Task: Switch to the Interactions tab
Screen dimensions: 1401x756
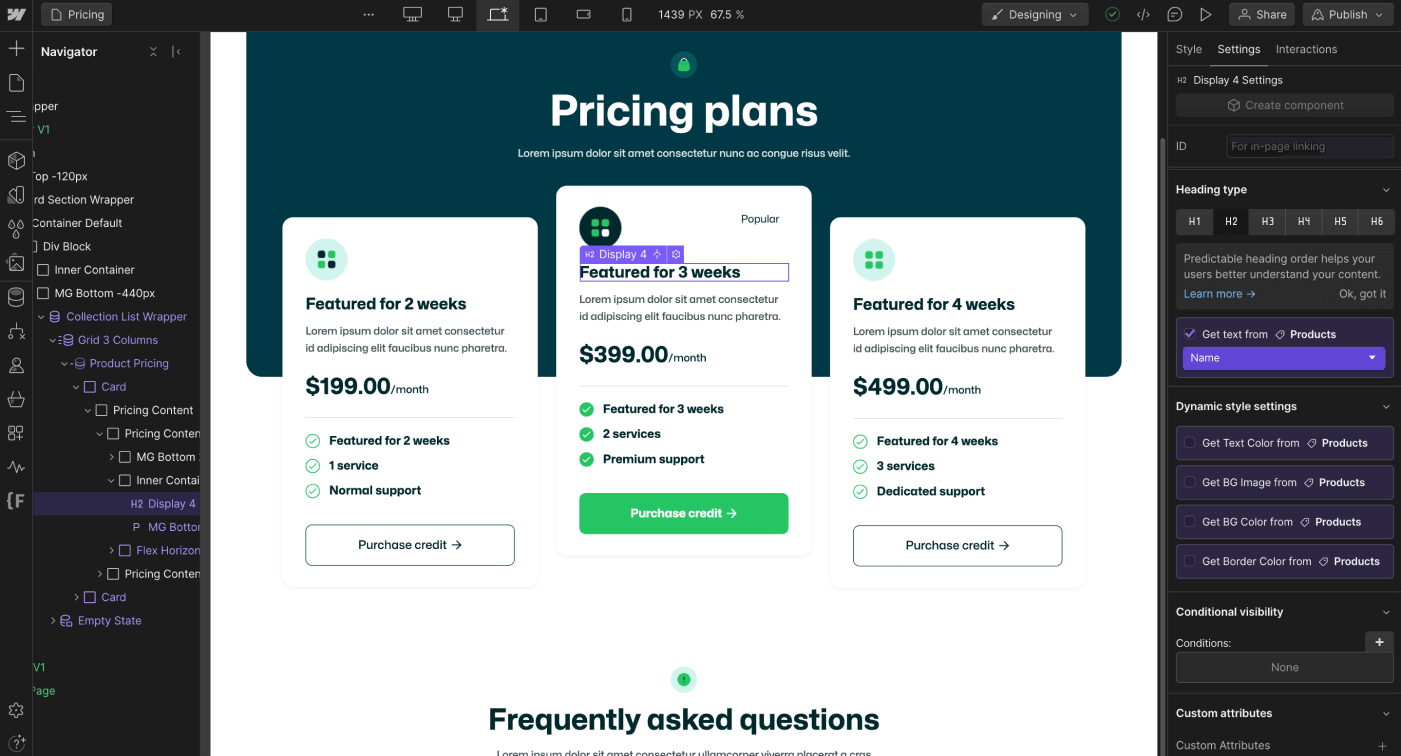Action: click(x=1305, y=48)
